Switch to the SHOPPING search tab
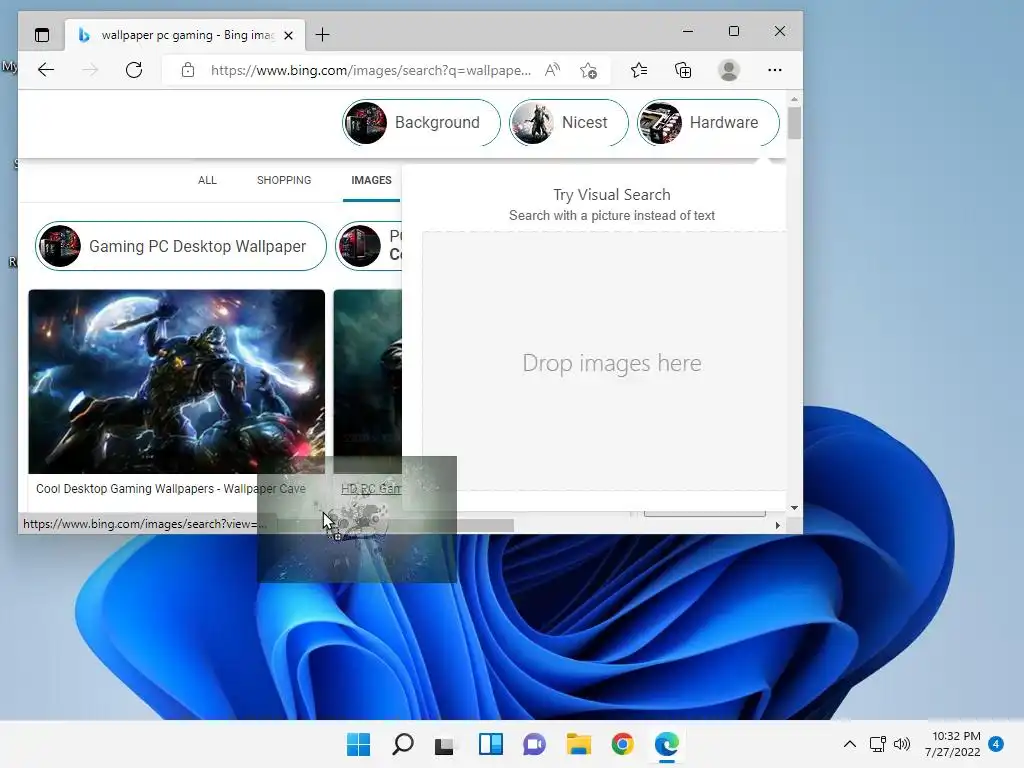1024x768 pixels. [x=283, y=180]
